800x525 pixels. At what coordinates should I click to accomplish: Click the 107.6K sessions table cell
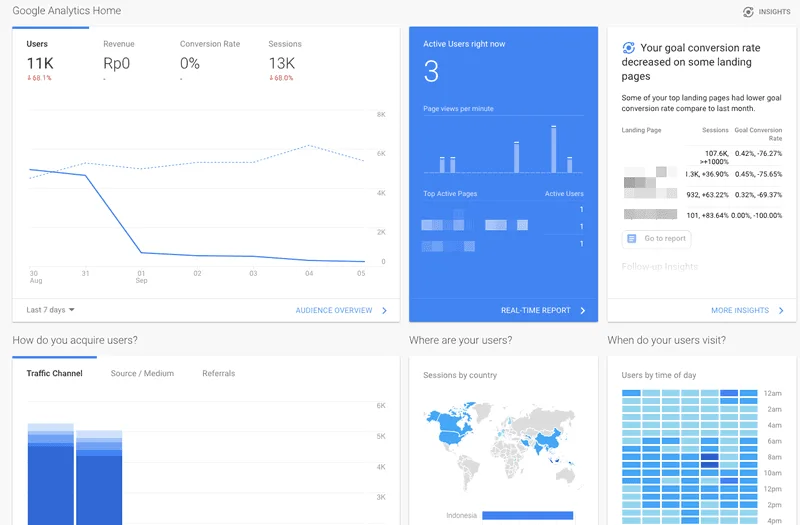click(x=715, y=157)
